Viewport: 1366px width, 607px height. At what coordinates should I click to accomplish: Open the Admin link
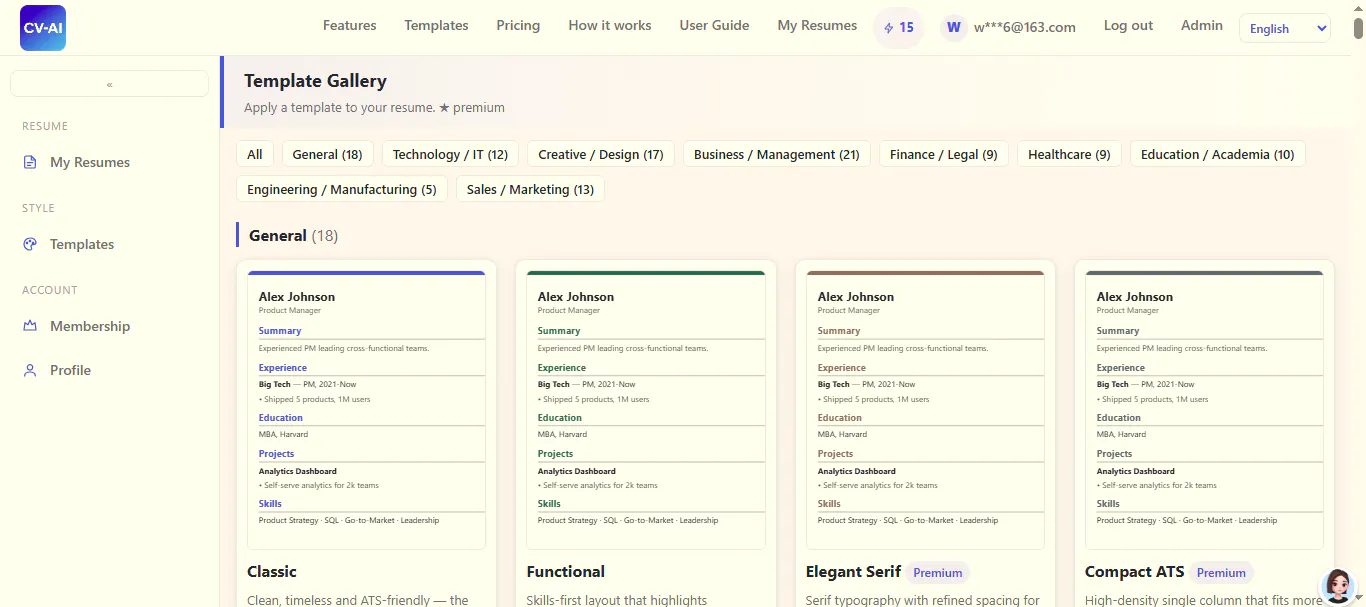(1202, 26)
